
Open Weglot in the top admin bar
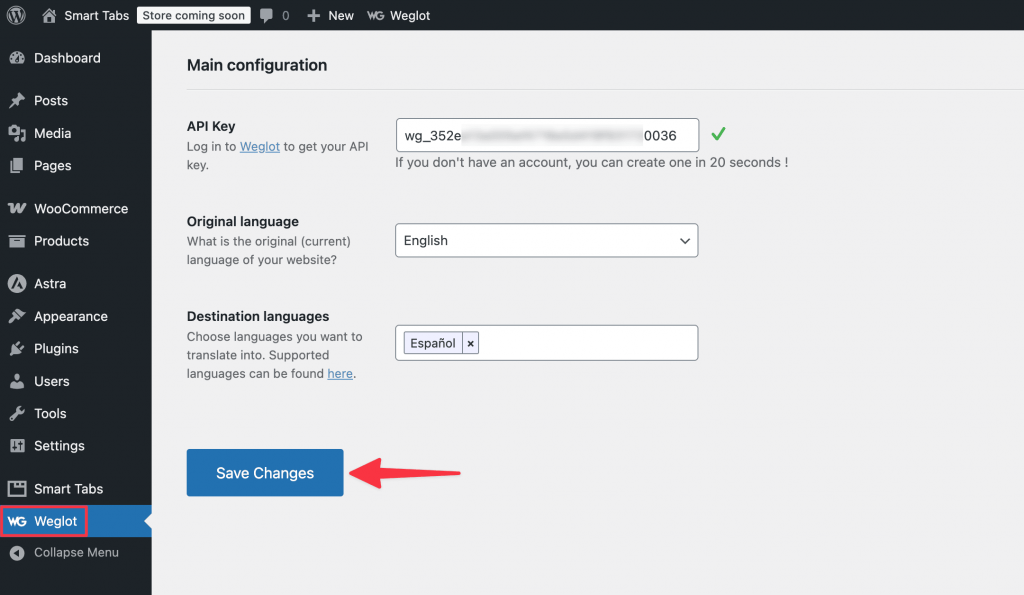point(398,16)
